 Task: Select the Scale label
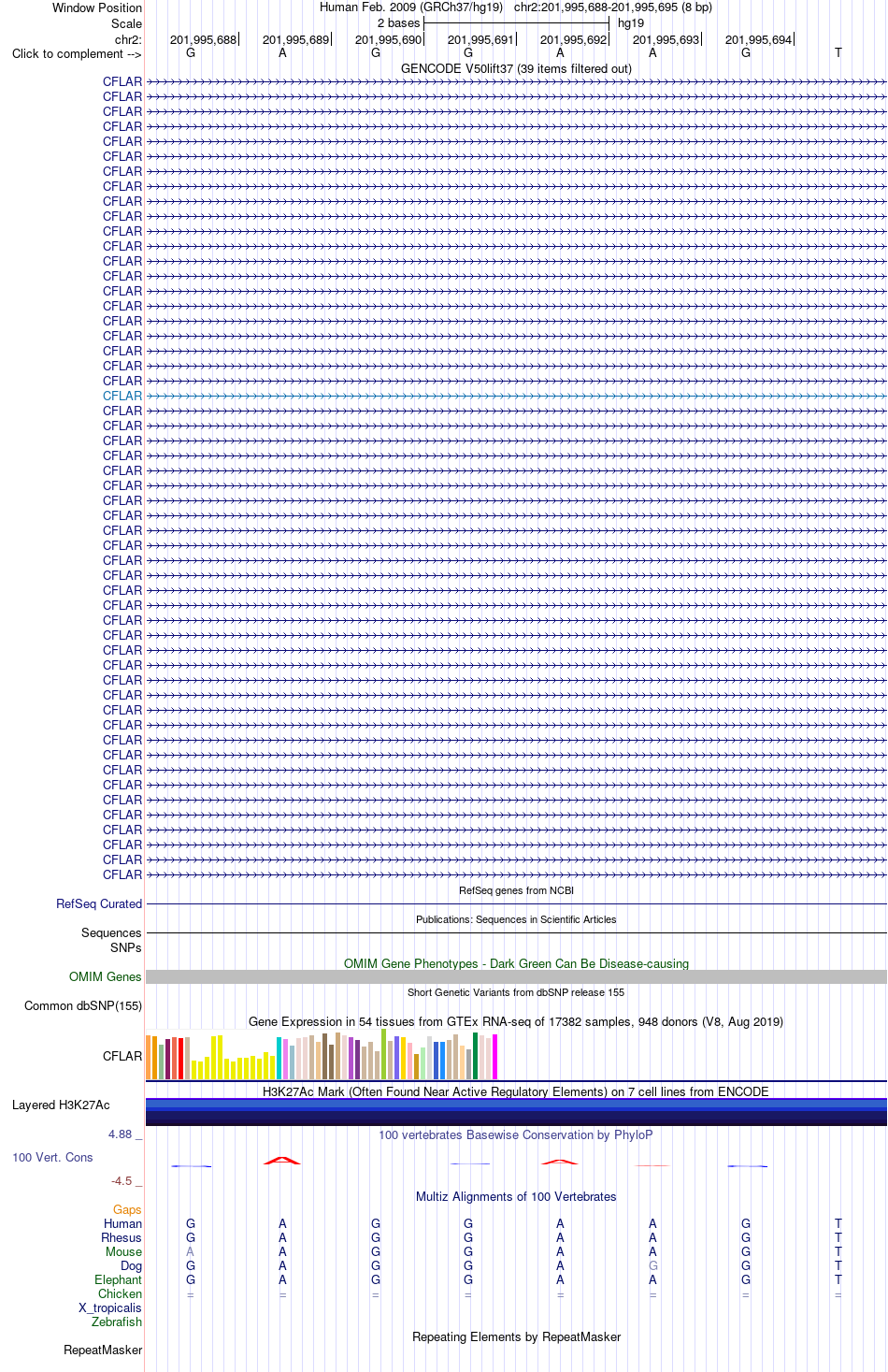tap(127, 23)
